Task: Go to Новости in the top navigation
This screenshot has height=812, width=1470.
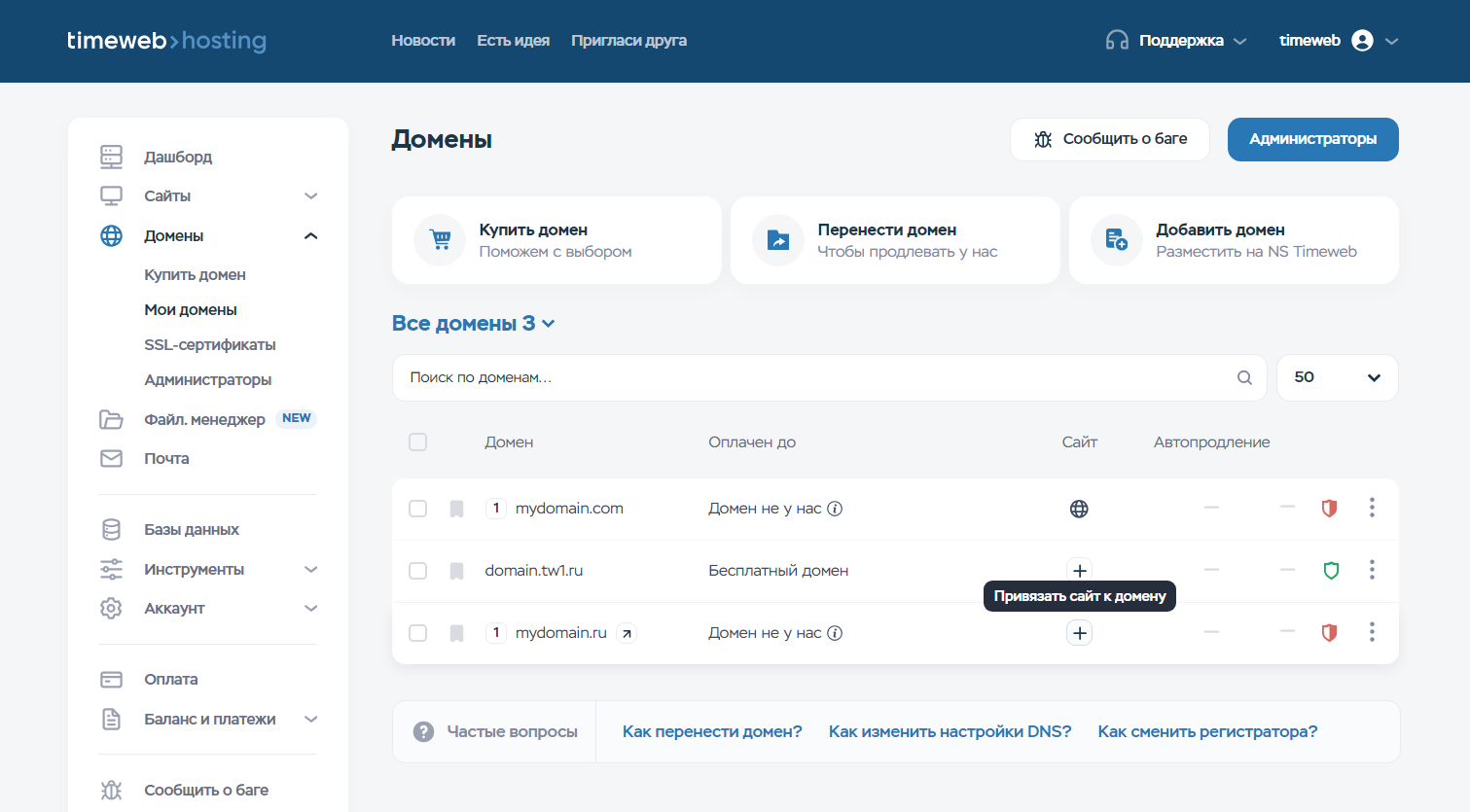Action: click(423, 41)
